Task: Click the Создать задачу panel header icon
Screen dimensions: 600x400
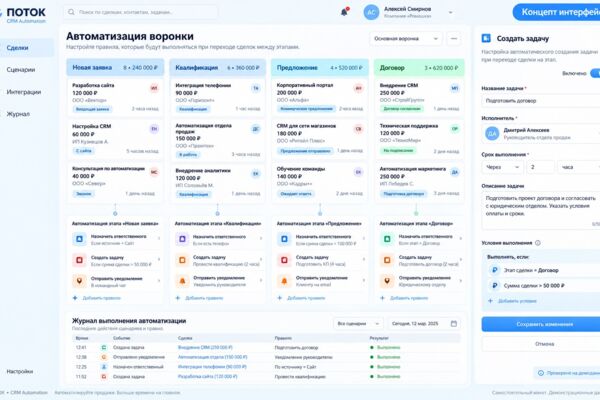Action: (x=486, y=38)
